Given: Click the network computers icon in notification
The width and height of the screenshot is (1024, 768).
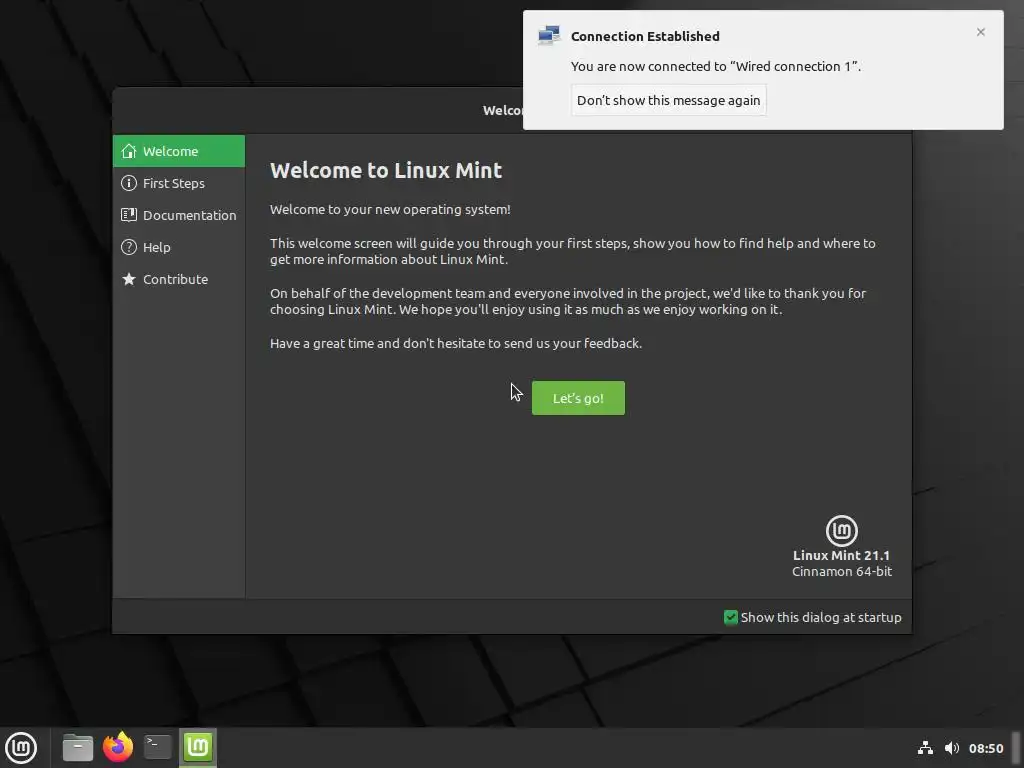Looking at the screenshot, I should click(549, 35).
